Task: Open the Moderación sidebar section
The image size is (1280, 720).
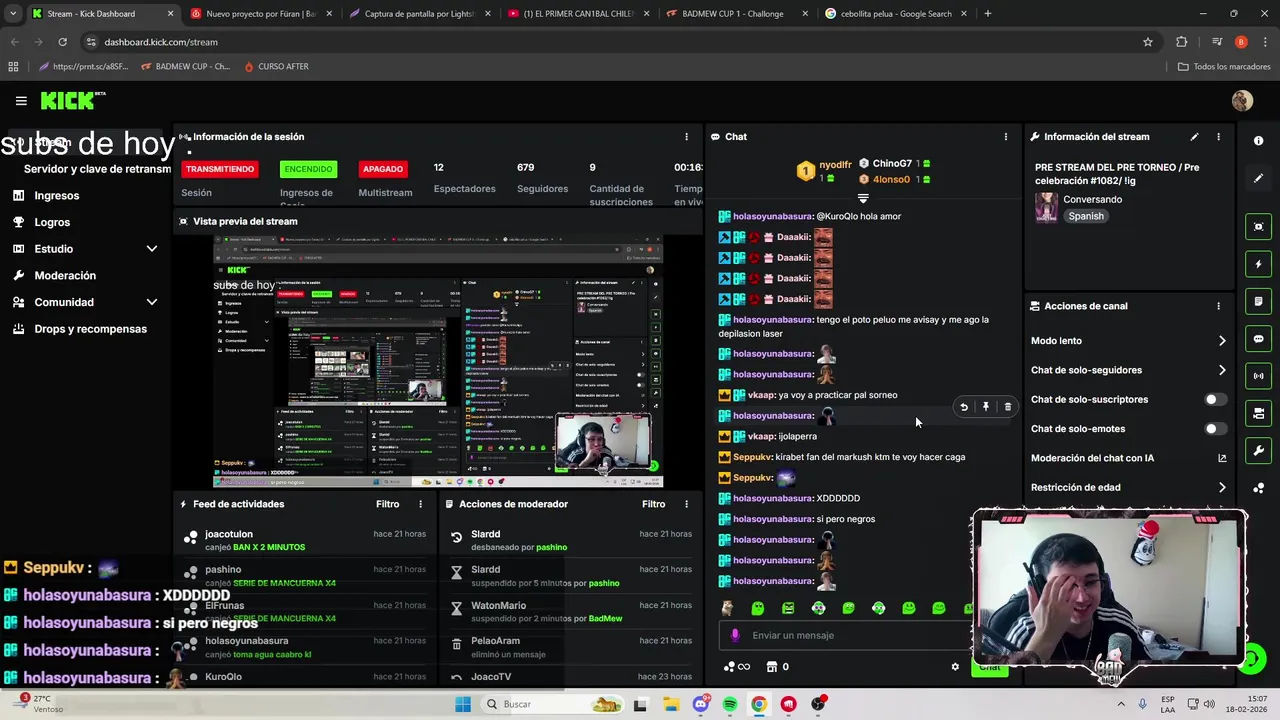Action: (65, 275)
